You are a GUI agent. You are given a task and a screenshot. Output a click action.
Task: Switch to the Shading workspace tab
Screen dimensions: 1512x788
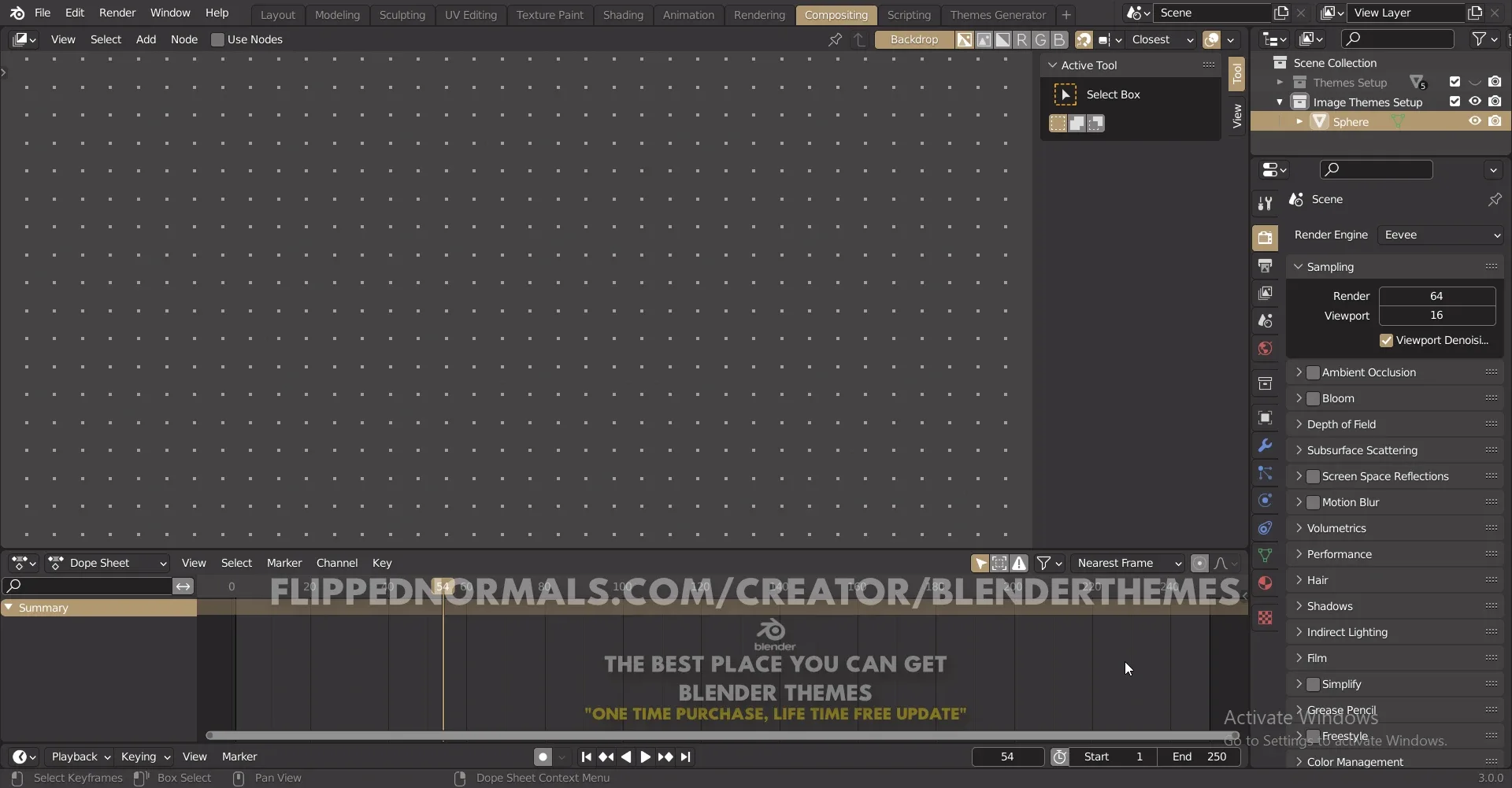pyautogui.click(x=623, y=15)
